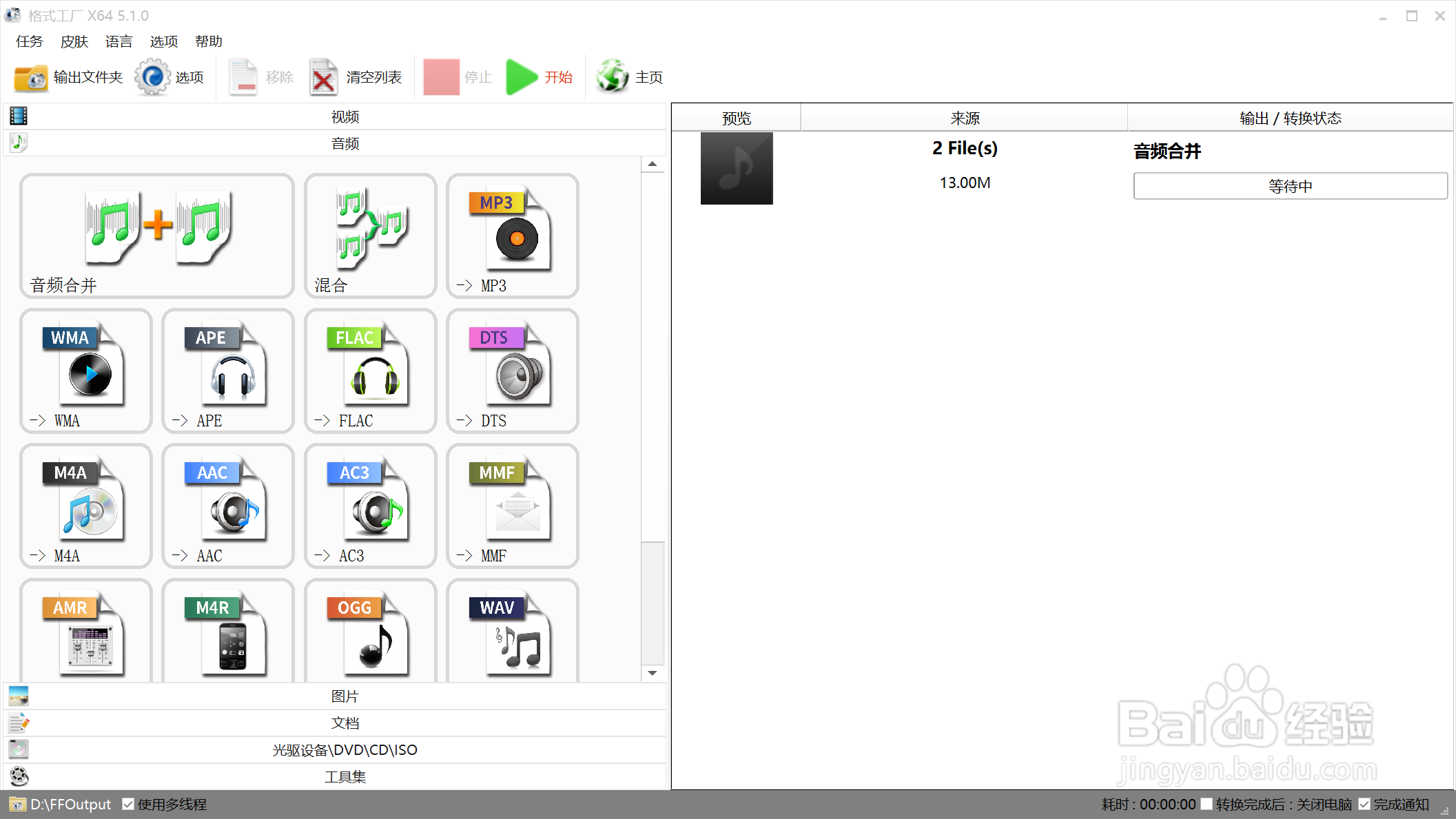Toggle the 使用多线程 multithreading checkbox

click(128, 804)
